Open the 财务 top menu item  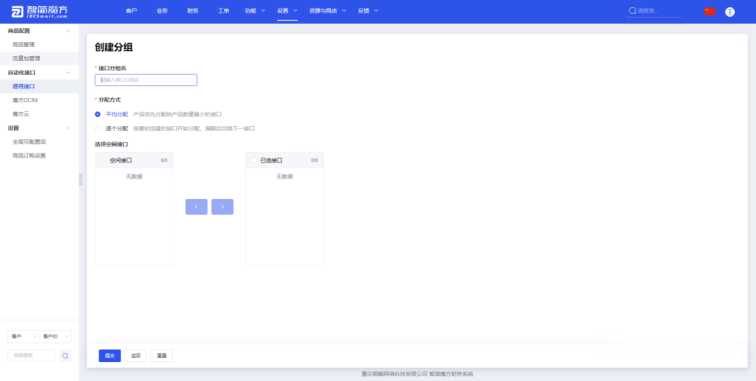click(192, 11)
